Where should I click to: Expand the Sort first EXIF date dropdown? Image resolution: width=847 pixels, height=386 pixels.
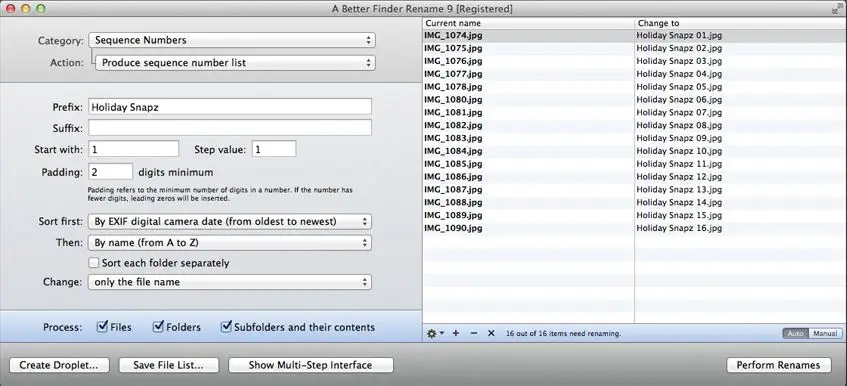coord(230,221)
